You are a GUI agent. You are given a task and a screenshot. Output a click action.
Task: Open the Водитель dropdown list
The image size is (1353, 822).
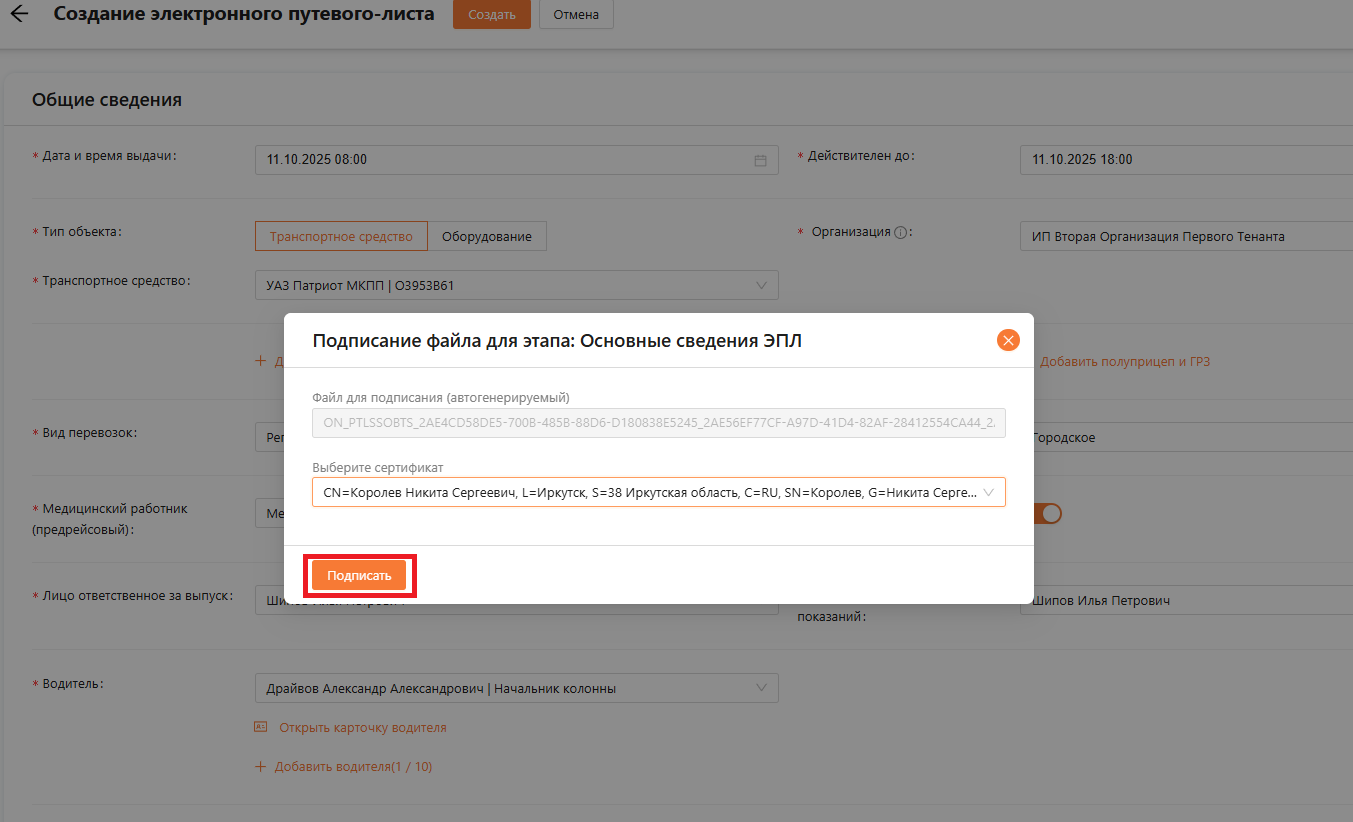coord(516,688)
